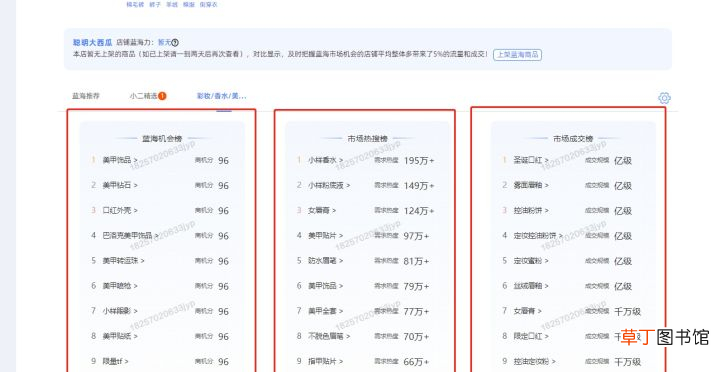Viewport: 720px width, 372px height.
Task: Click the 195万+ heat value
Action: pyautogui.click(x=419, y=161)
